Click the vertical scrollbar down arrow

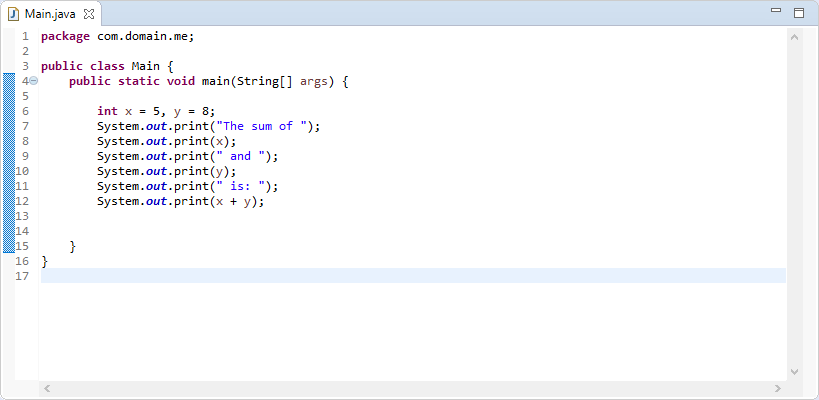[x=794, y=372]
